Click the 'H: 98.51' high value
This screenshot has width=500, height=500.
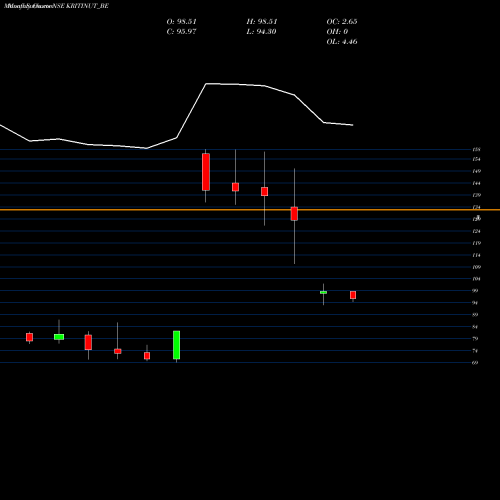tap(262, 22)
